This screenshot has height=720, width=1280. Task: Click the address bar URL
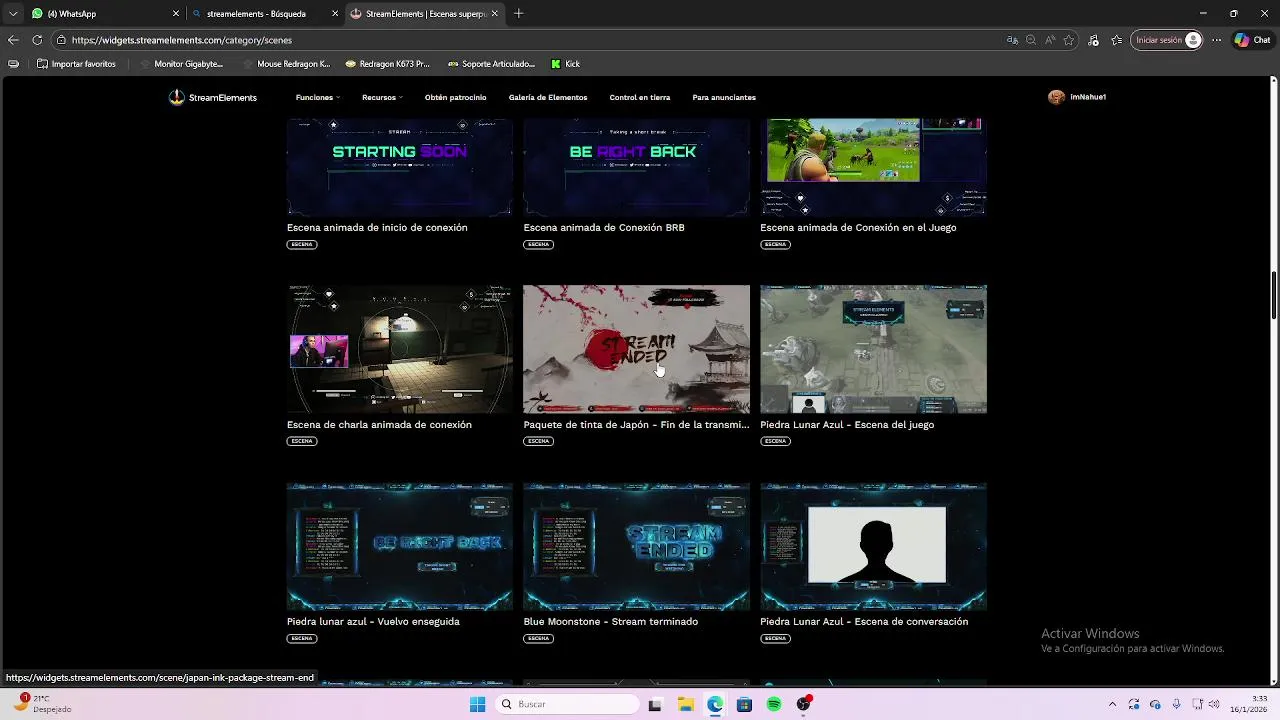[182, 40]
